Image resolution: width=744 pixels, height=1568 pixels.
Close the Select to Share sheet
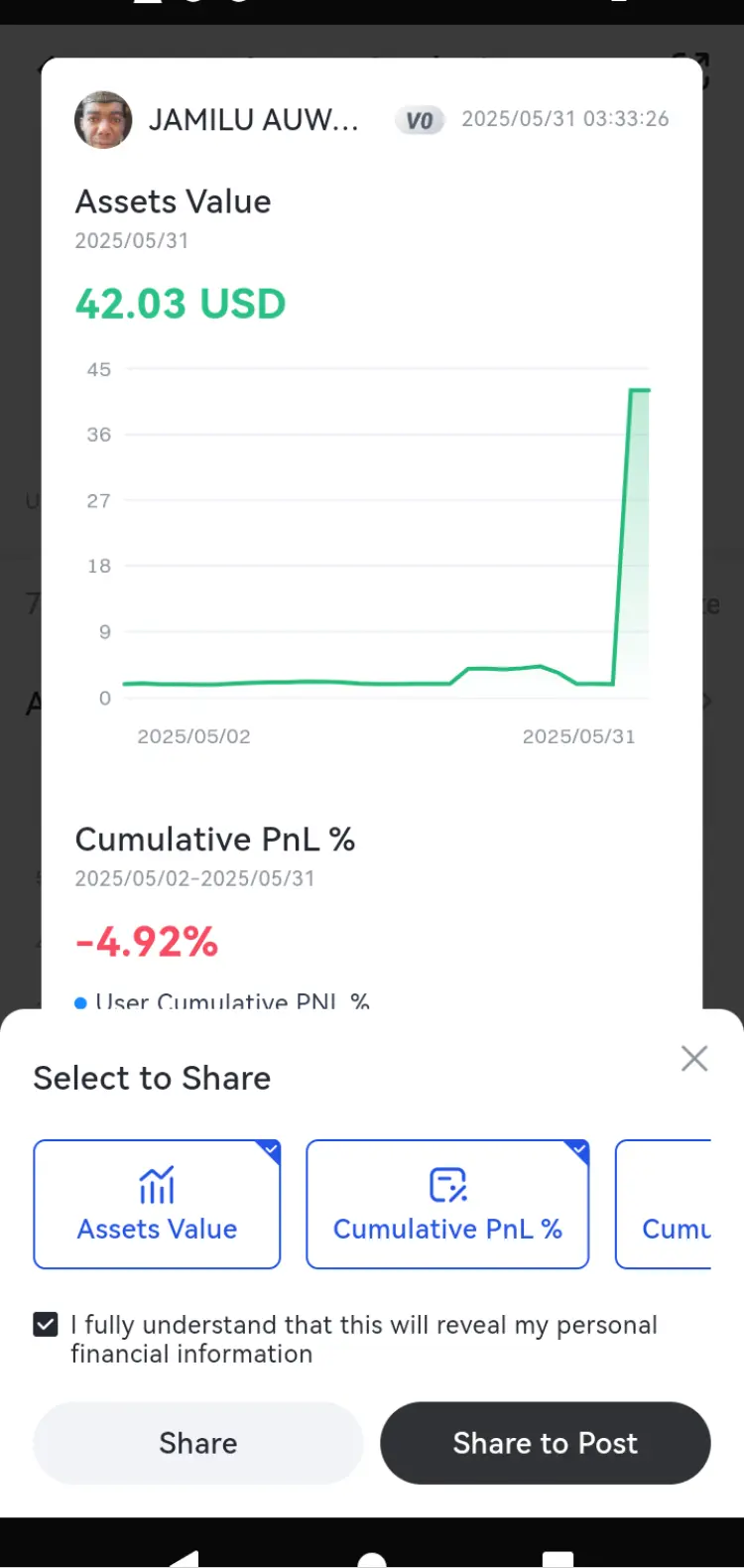(x=694, y=1058)
